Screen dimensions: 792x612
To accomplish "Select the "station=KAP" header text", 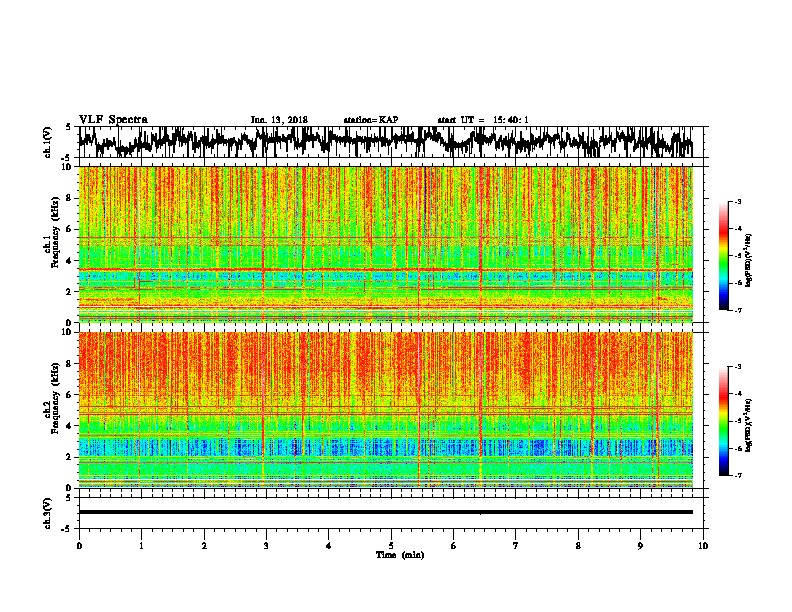I will click(371, 120).
